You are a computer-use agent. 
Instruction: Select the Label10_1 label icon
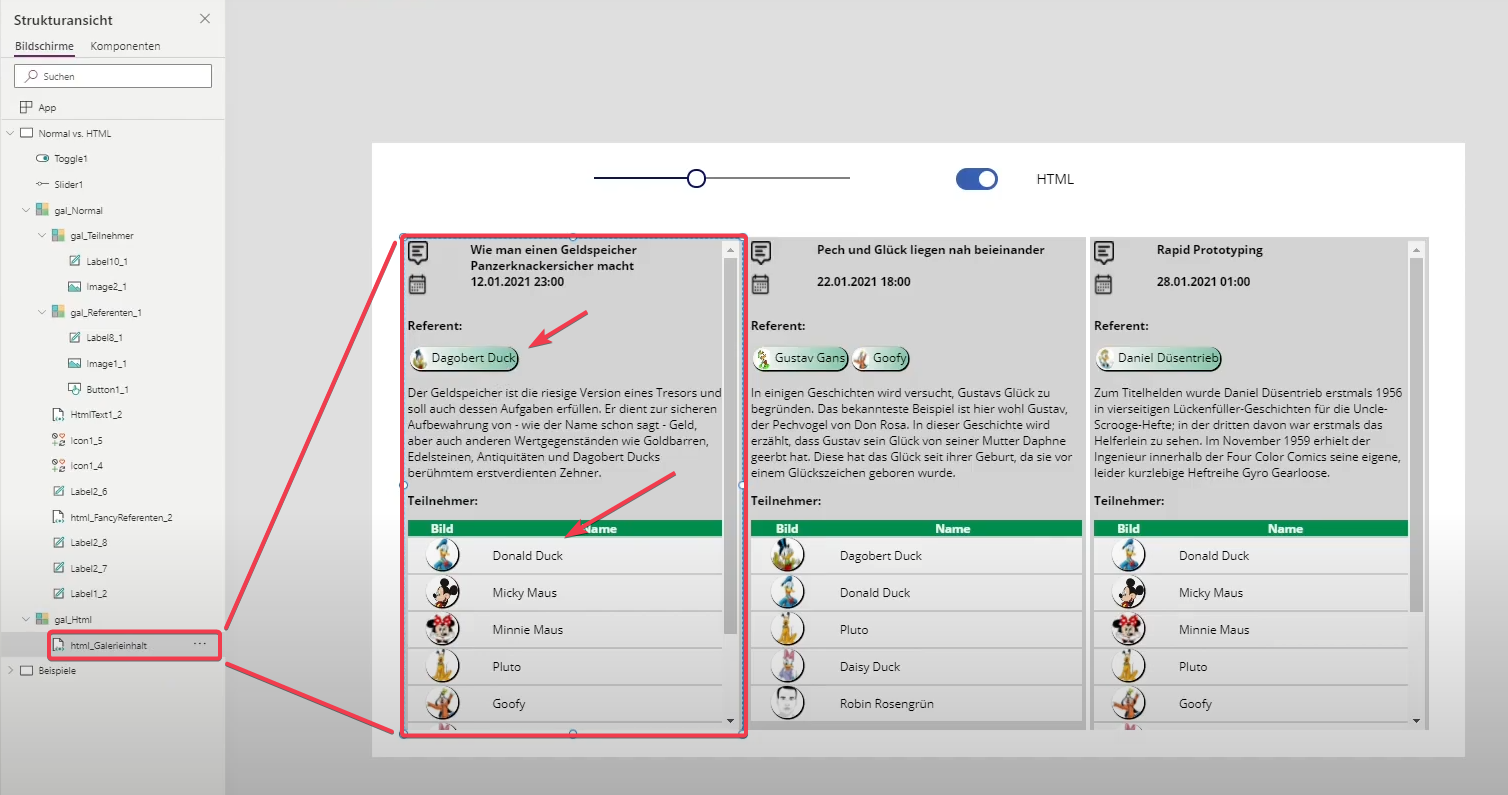click(74, 261)
